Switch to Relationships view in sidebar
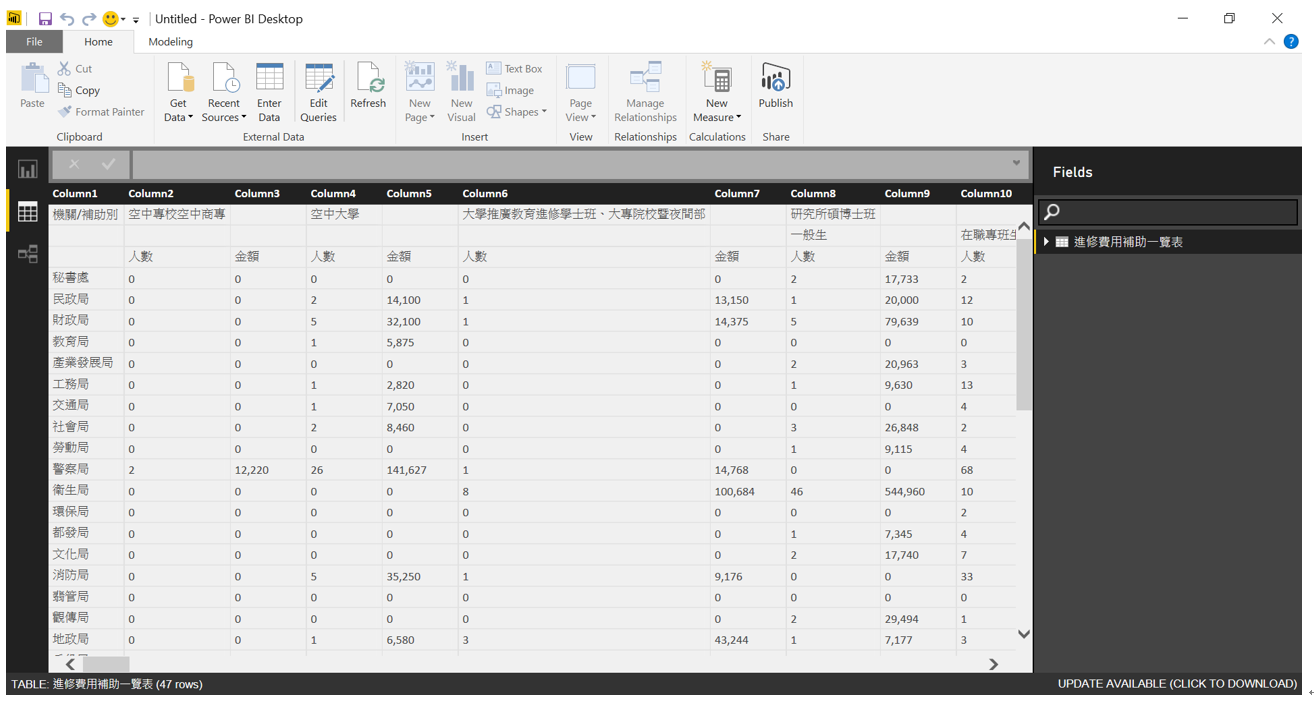Image resolution: width=1314 pixels, height=702 pixels. coord(27,254)
